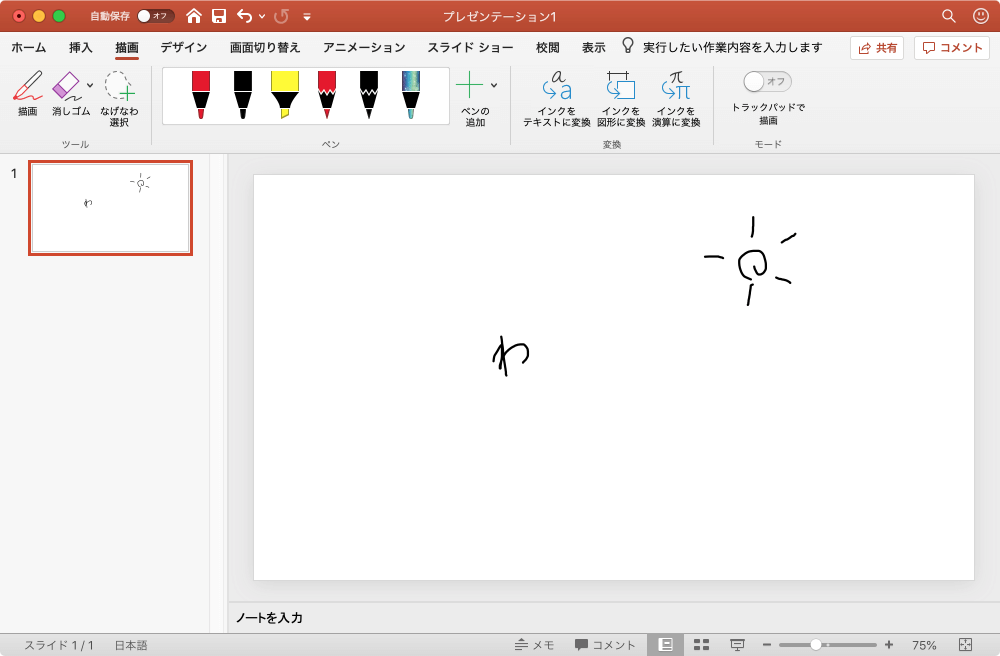Viewport: 1000px width, 656px height.
Task: Select the Draw (描画) tool
Action: (x=27, y=94)
